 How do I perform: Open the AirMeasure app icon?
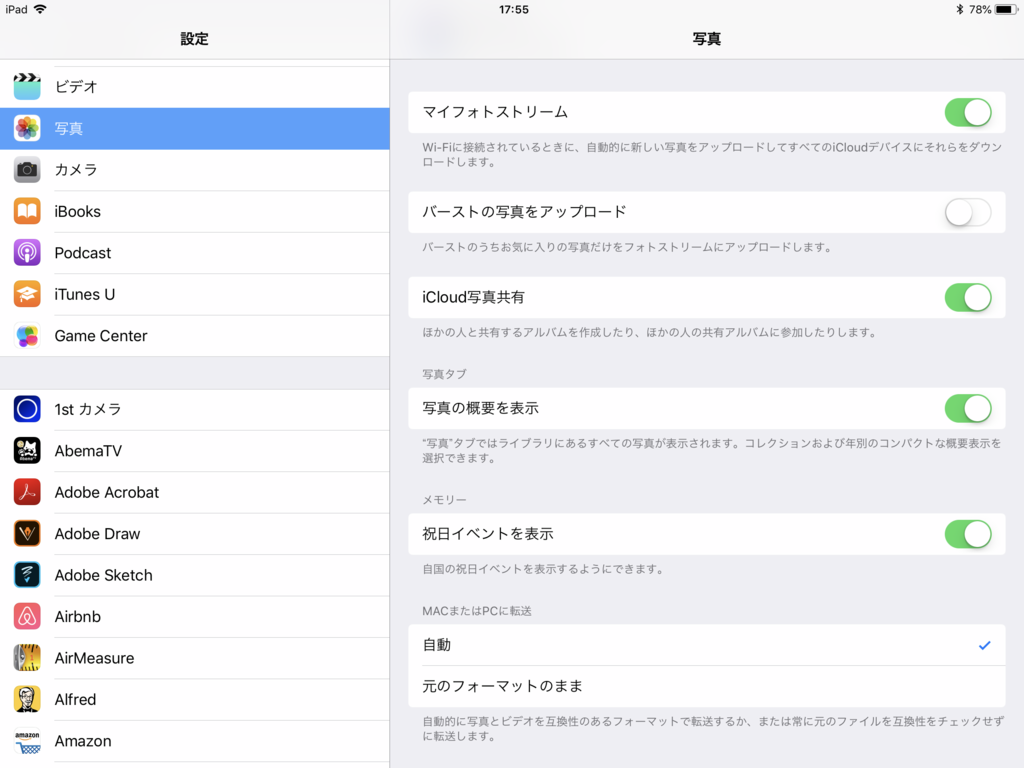(27, 658)
